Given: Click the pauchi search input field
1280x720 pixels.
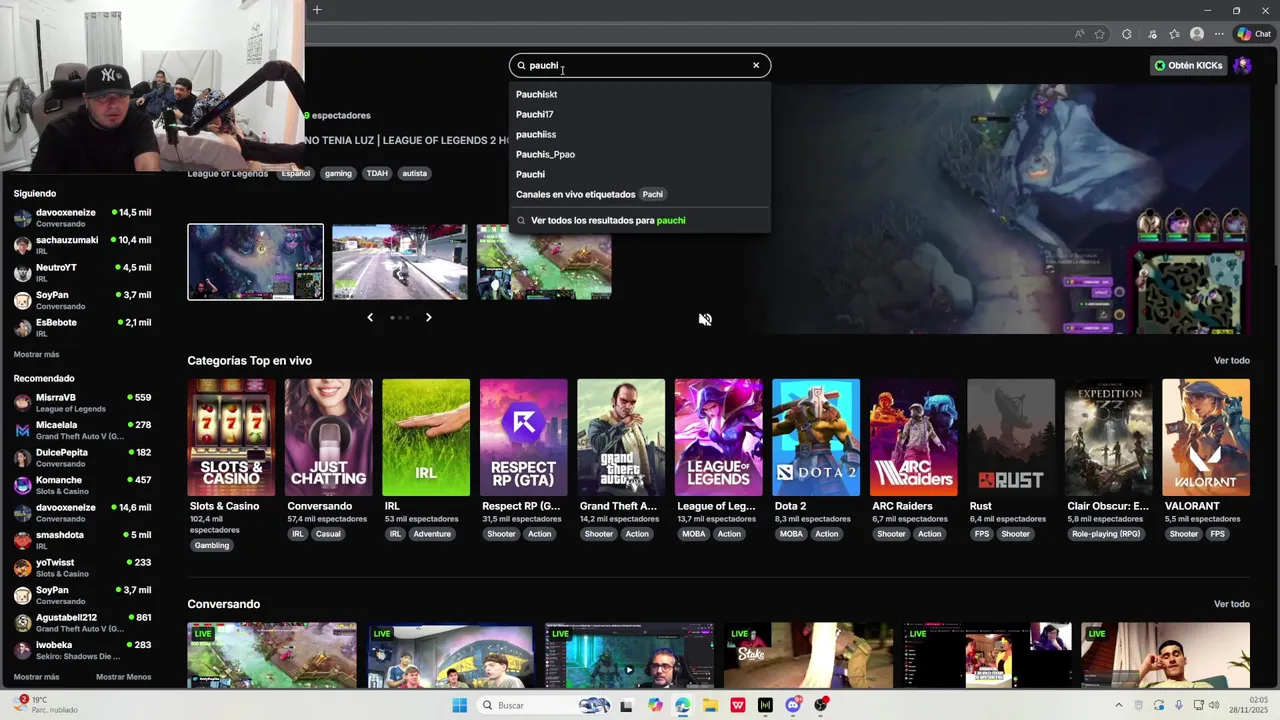Looking at the screenshot, I should click(x=640, y=65).
